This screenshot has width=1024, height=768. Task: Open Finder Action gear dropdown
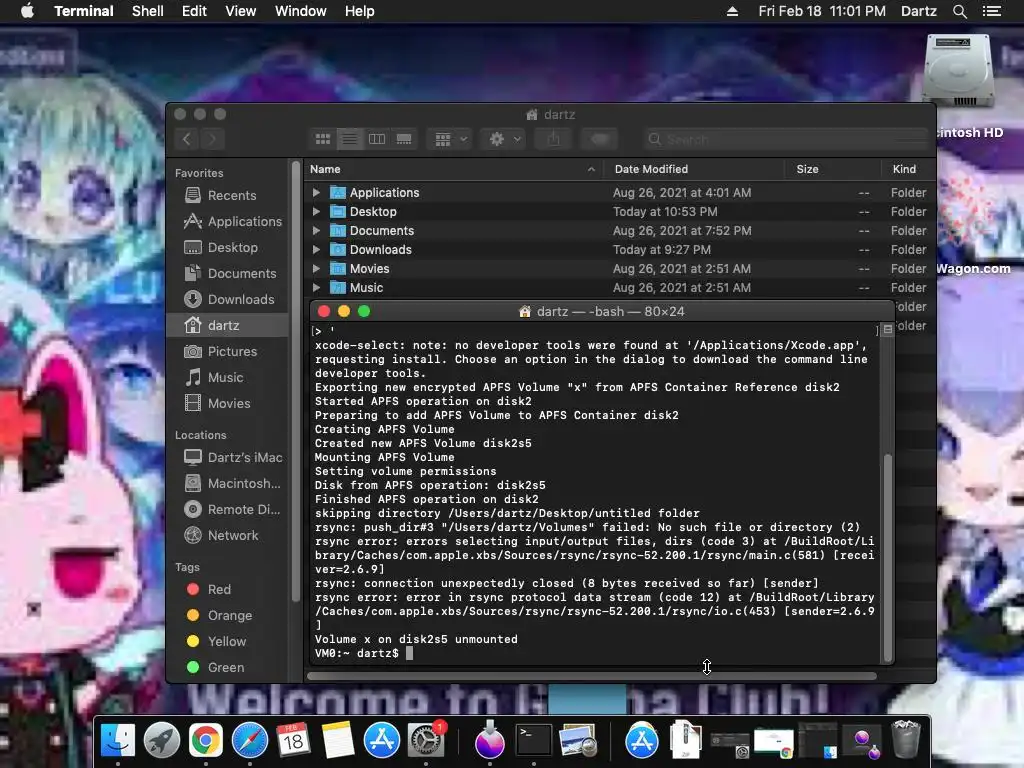pos(503,139)
